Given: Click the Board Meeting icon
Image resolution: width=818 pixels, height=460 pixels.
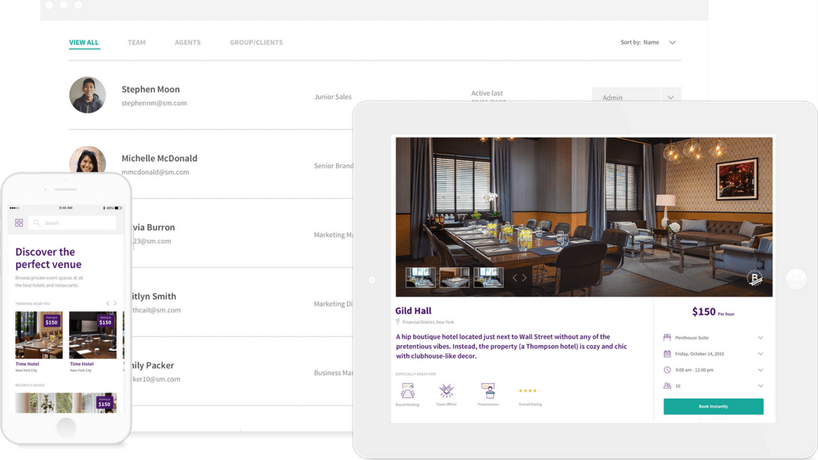Looking at the screenshot, I should 407,391.
